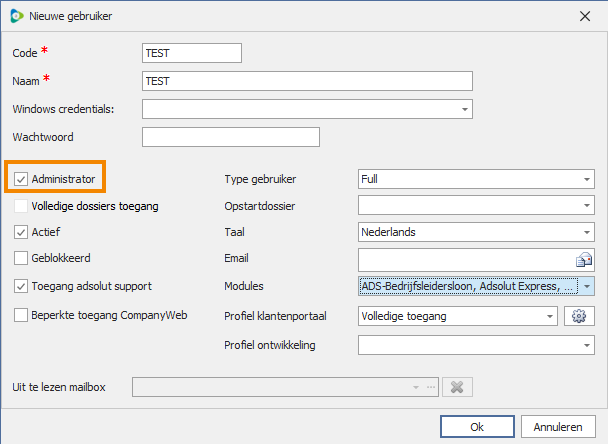Close the Nieuwe gebruiker dialog
Image resolution: width=608 pixels, height=444 pixels.
[x=583, y=16]
